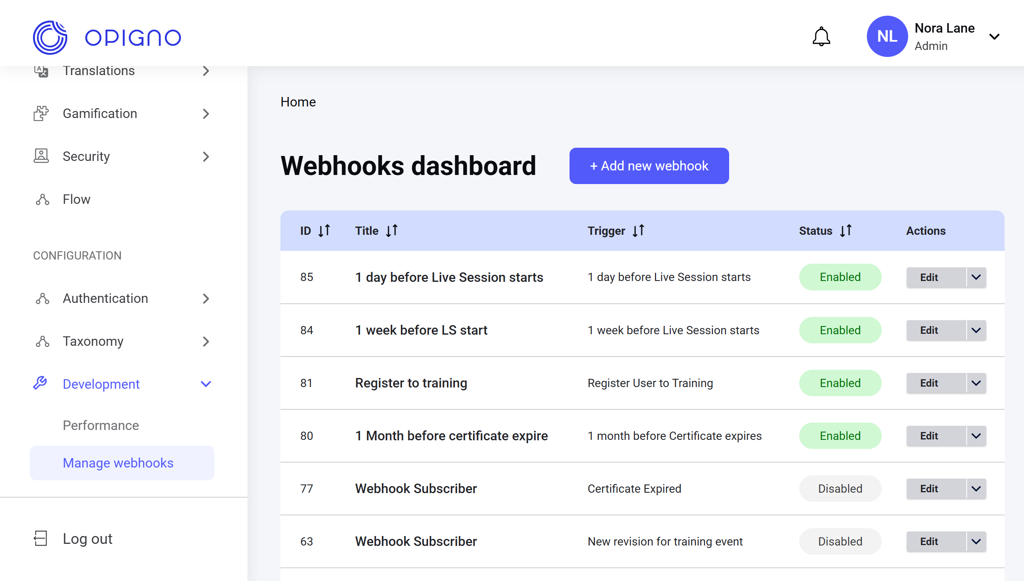This screenshot has width=1024, height=581.
Task: Collapse the Development menu chevron
Action: point(206,384)
